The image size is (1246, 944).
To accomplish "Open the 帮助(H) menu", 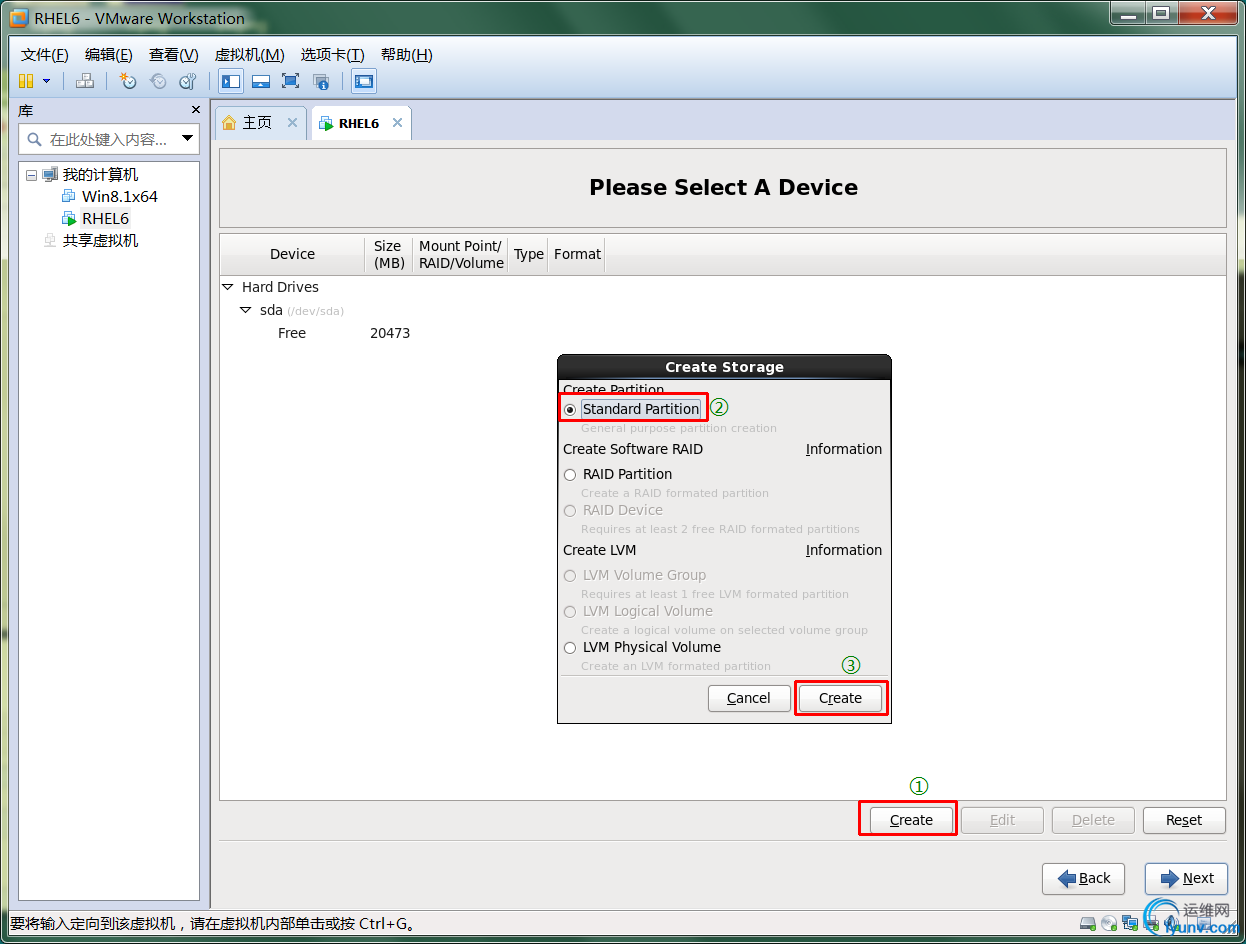I will (407, 55).
